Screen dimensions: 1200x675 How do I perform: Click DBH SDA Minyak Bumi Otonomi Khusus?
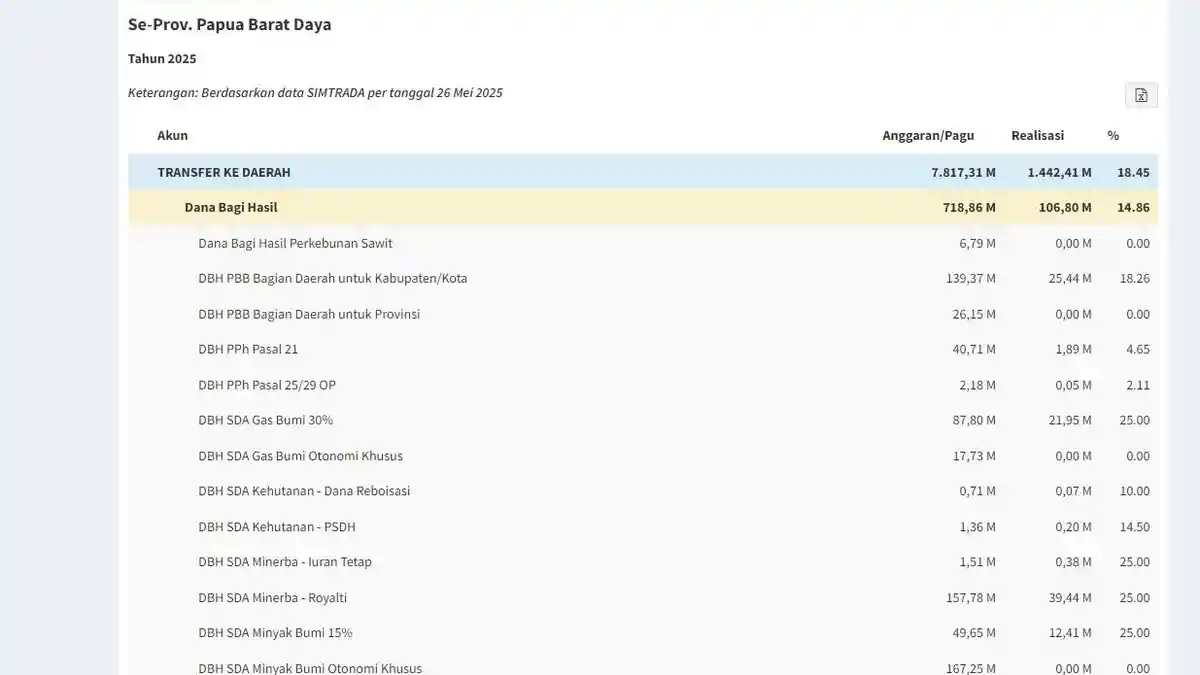click(310, 668)
